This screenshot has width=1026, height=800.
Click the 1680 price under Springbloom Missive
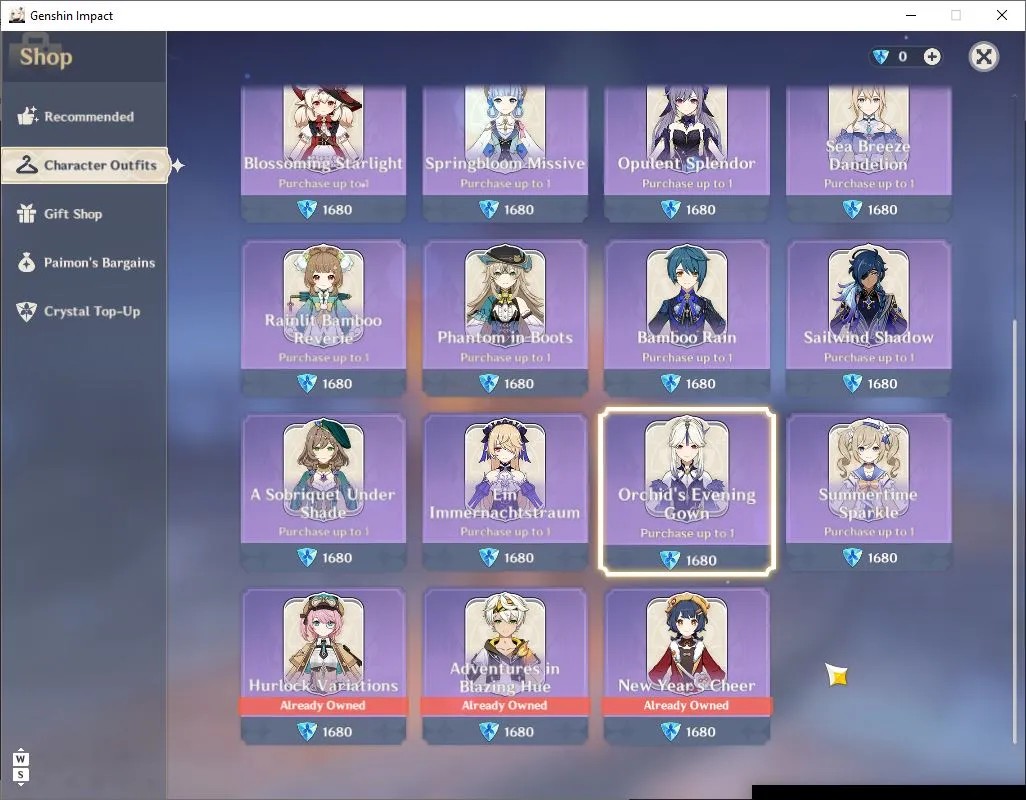coord(519,210)
